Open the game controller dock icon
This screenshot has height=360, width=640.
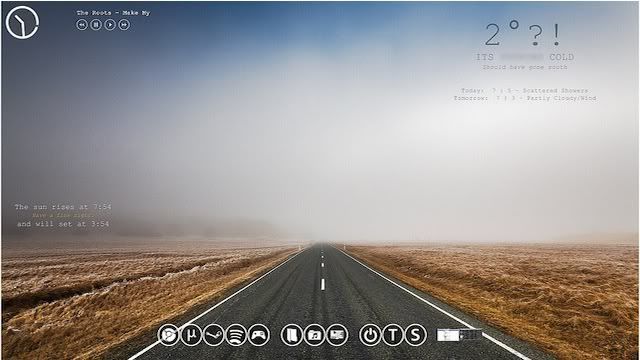259,335
